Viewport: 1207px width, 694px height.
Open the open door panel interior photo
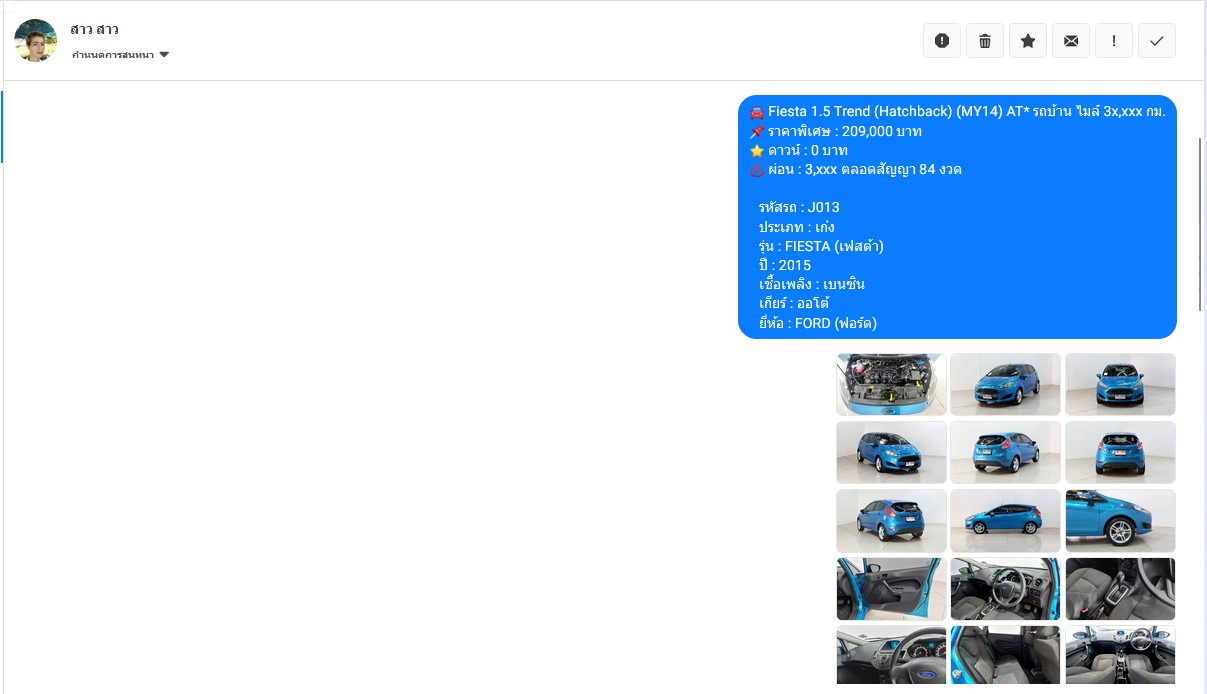[891, 589]
